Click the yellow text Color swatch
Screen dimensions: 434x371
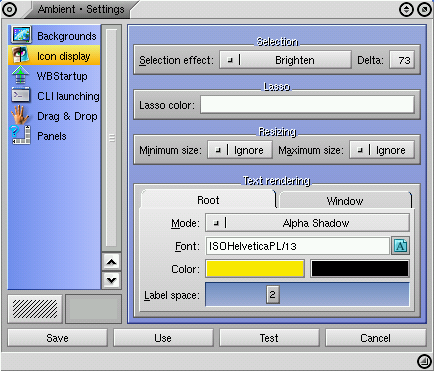tap(255, 269)
